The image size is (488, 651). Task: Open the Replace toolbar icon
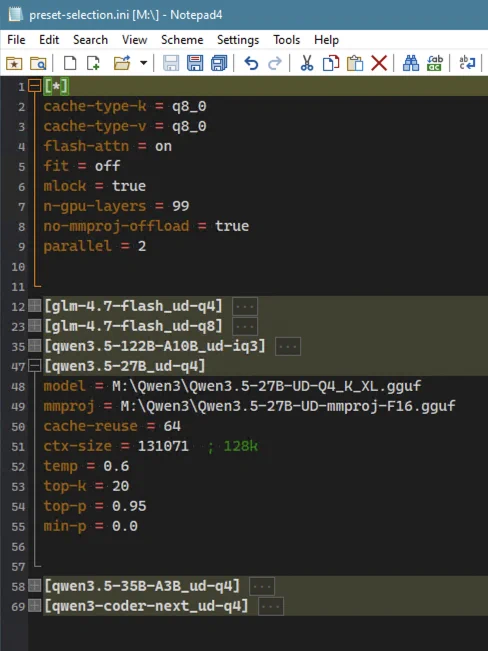434,64
